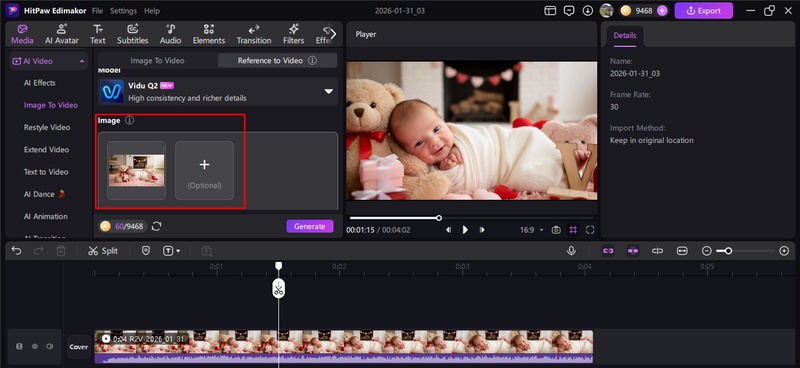Open the AI Avatar tab

click(62, 34)
